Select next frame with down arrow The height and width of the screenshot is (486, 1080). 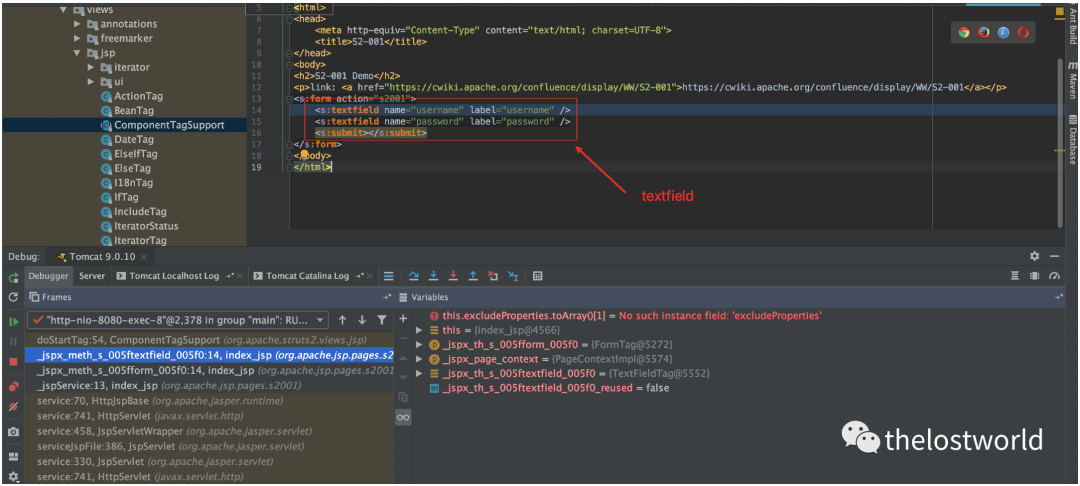pyautogui.click(x=362, y=320)
